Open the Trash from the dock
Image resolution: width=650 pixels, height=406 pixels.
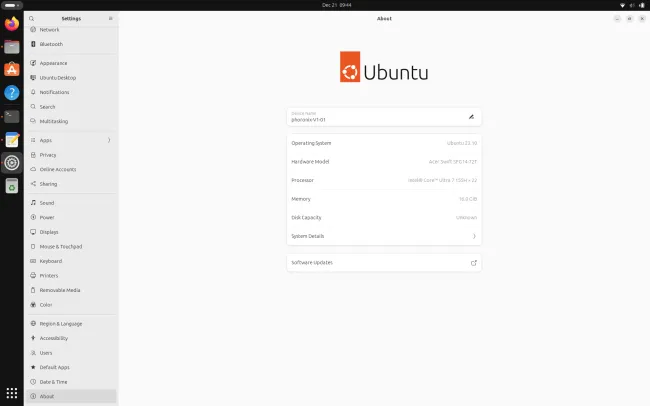[x=12, y=186]
